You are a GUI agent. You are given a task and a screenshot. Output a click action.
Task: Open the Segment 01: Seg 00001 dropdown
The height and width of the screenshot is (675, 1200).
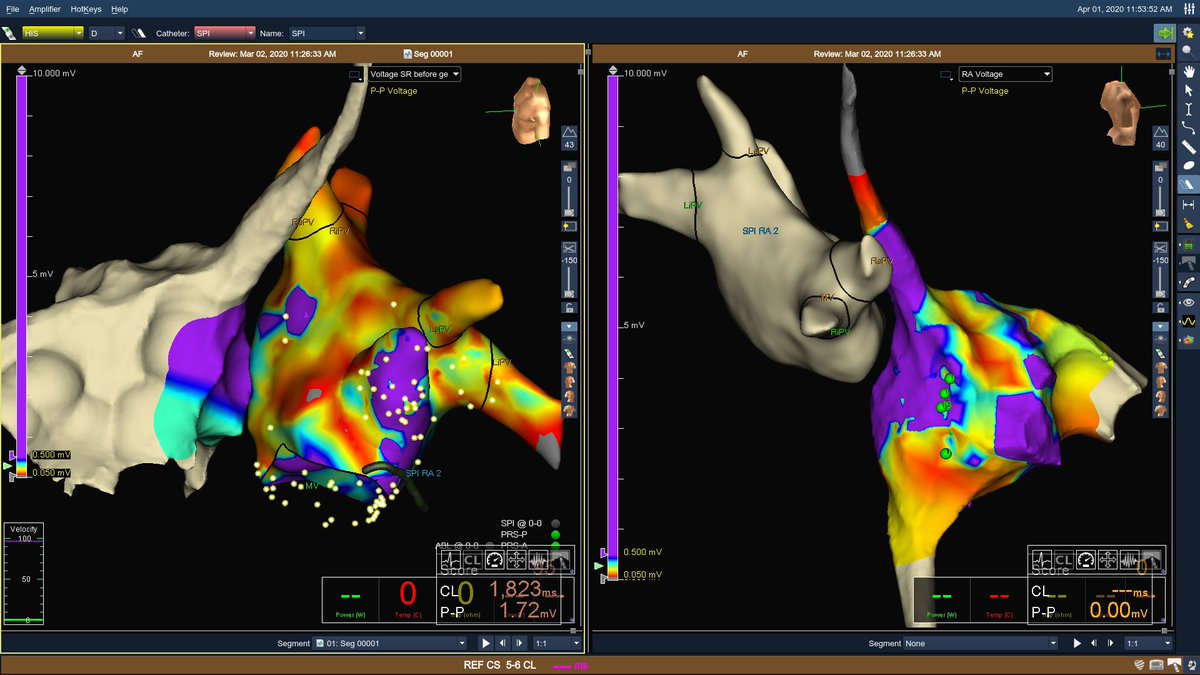click(x=390, y=643)
